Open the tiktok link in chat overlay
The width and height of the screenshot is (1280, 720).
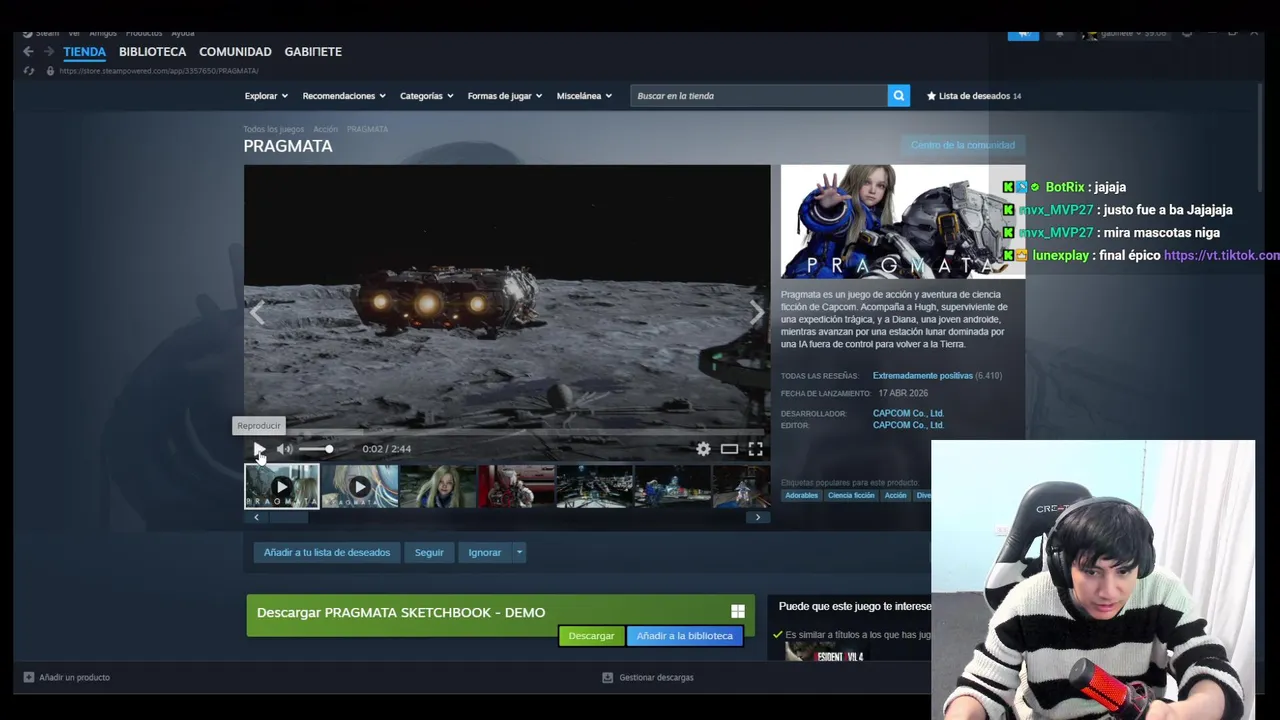[x=1222, y=256]
